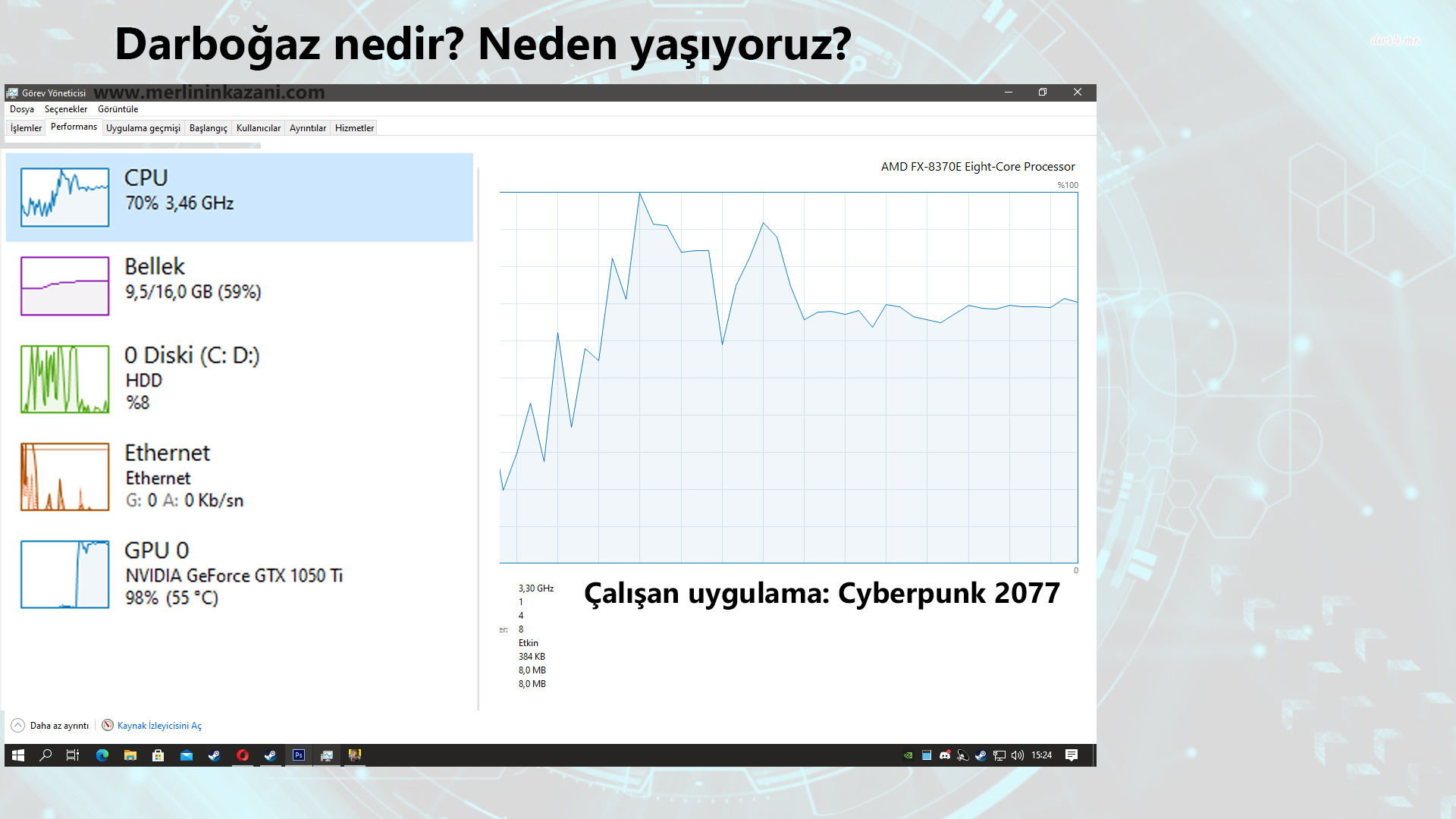
Task: Select the Bellek memory entry
Action: 239,286
